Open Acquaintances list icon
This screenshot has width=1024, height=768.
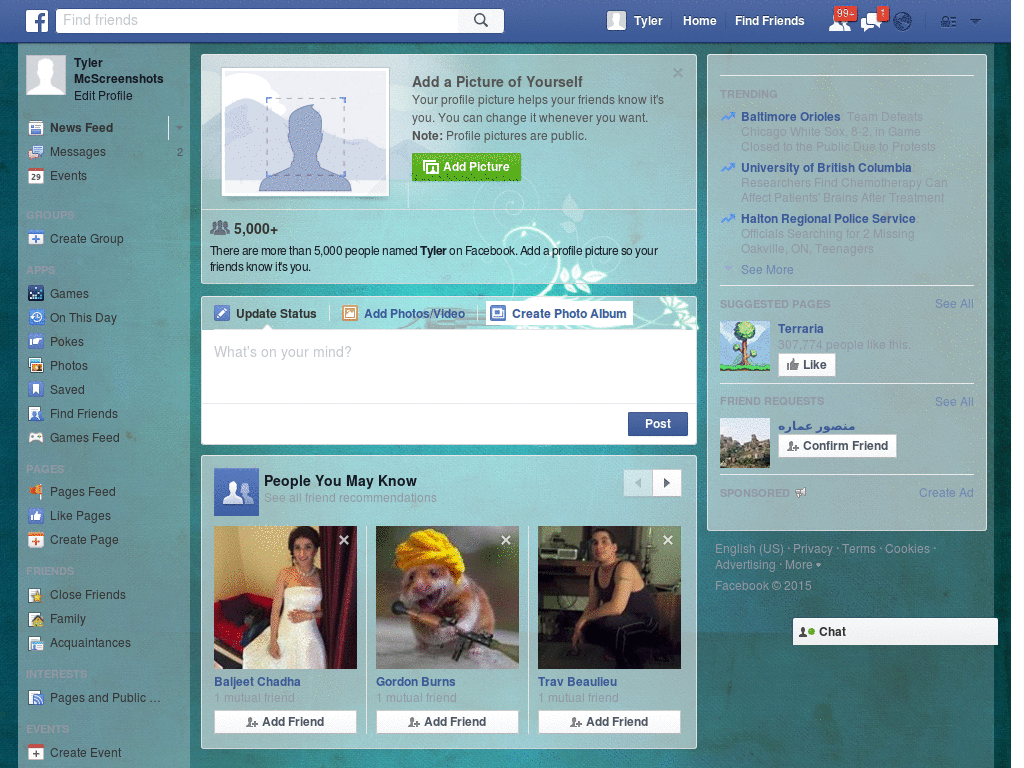pos(36,643)
